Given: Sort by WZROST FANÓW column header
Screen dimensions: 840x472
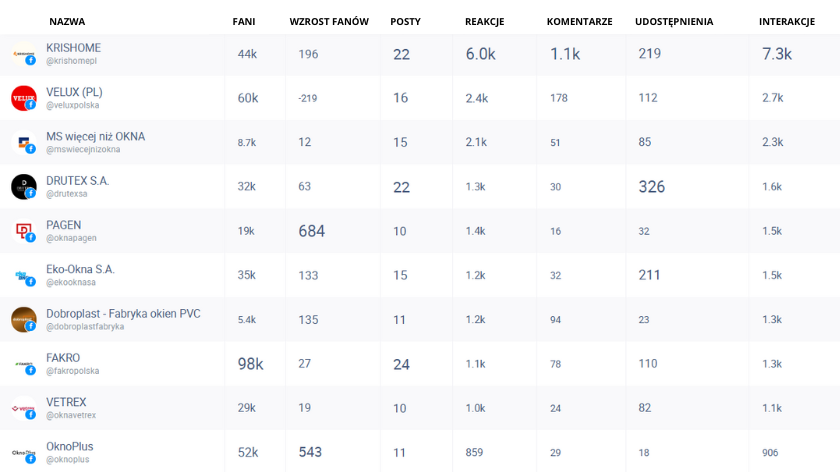Looking at the screenshot, I should pos(329,21).
